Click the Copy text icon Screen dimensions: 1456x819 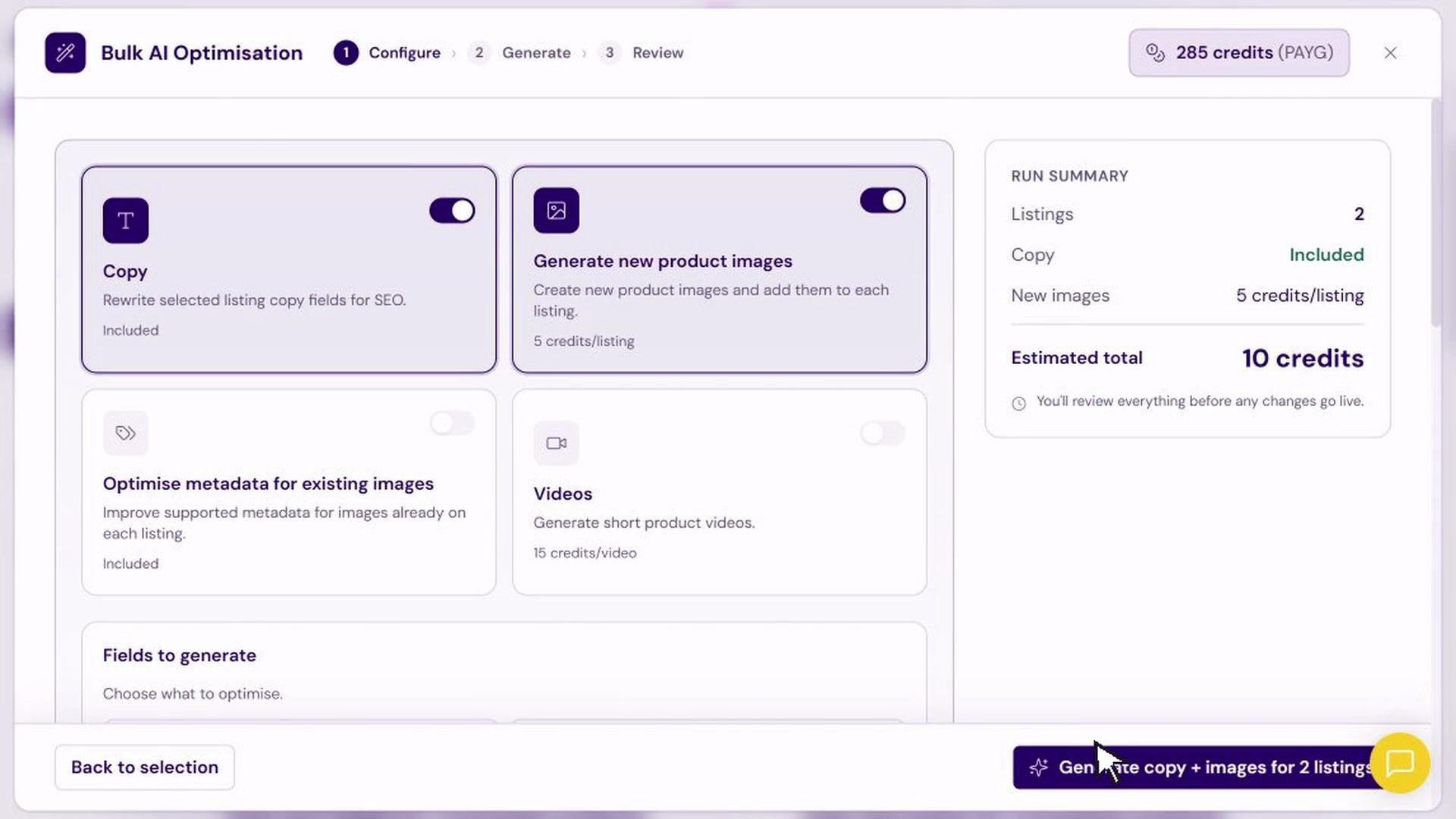126,221
